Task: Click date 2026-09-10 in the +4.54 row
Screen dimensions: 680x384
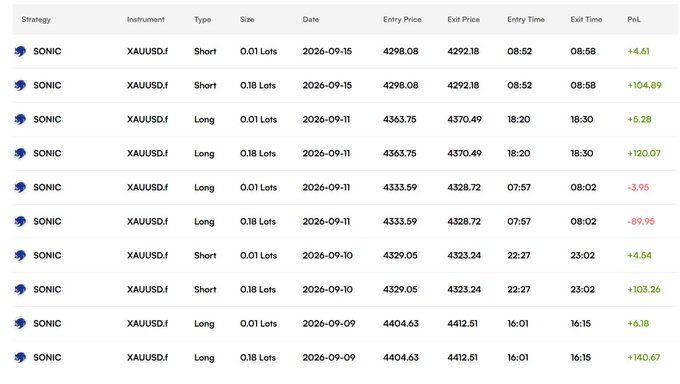Action: (328, 256)
